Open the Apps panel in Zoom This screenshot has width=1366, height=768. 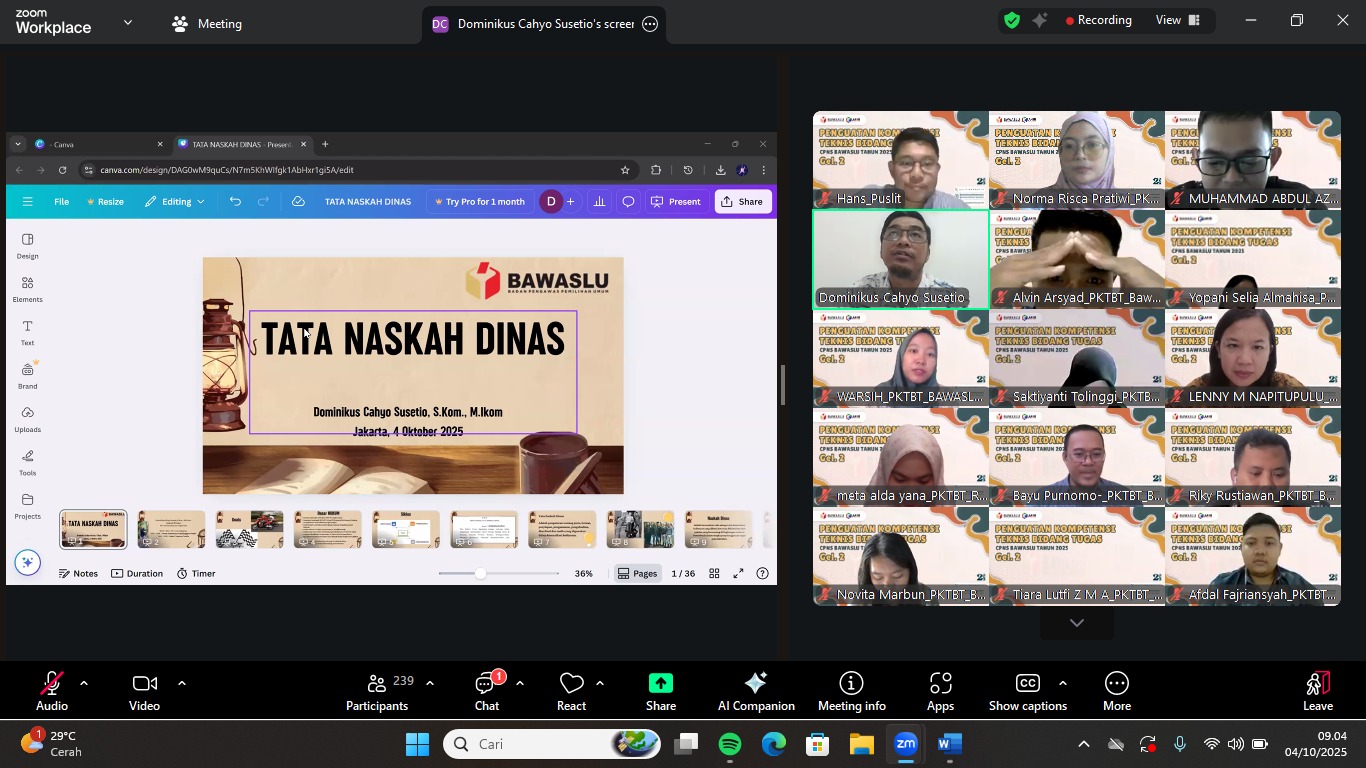[940, 691]
